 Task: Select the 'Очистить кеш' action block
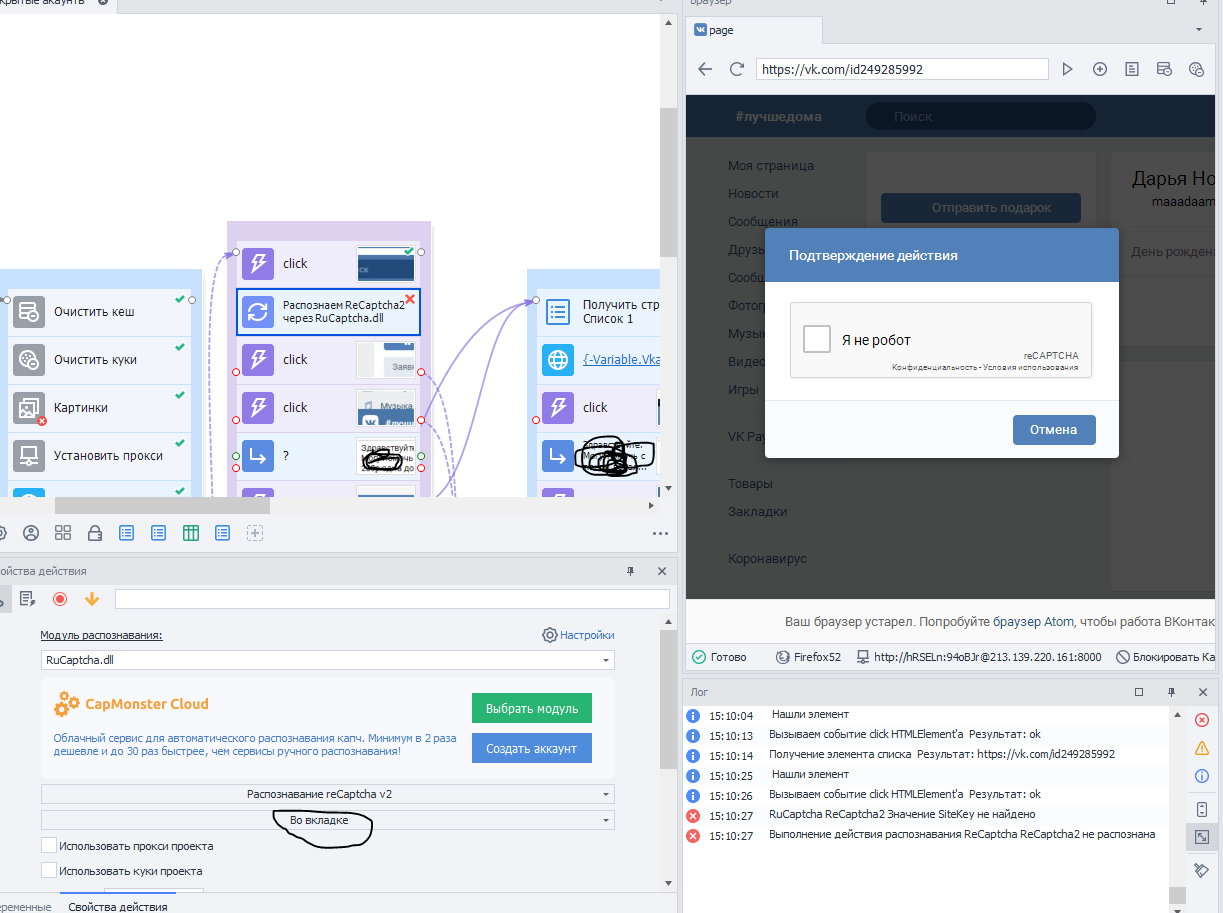(x=100, y=312)
